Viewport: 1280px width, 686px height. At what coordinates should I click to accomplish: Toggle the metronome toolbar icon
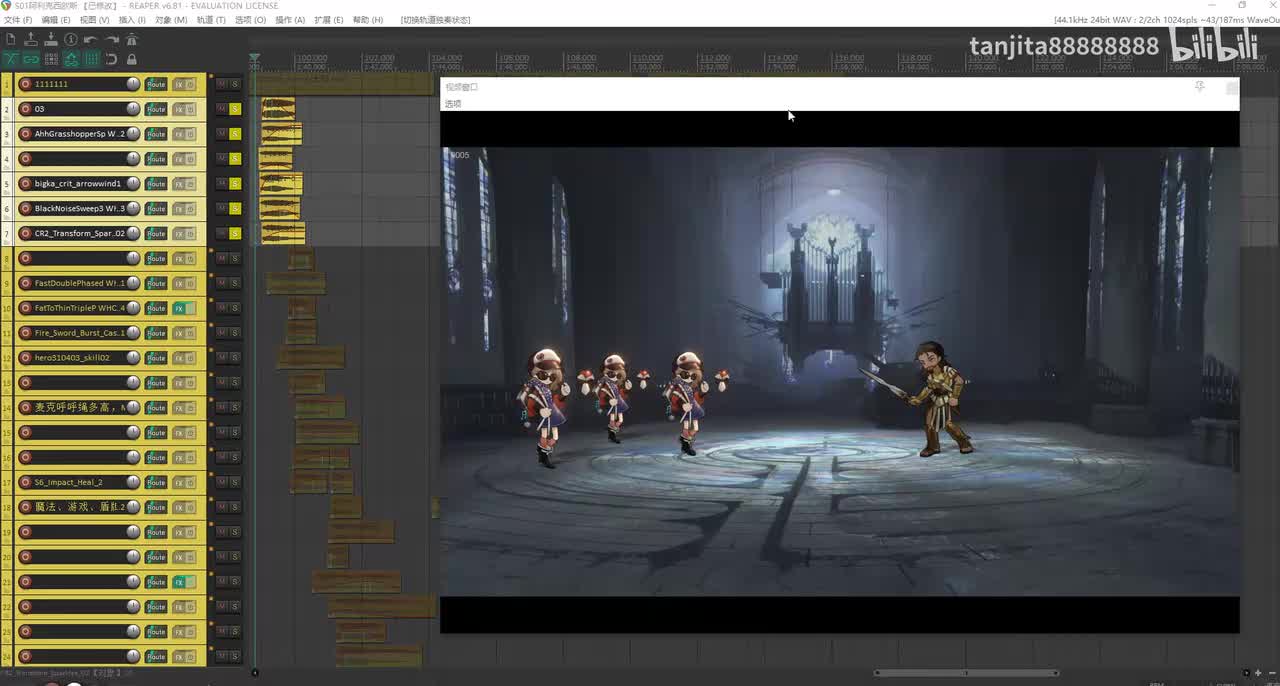(x=131, y=39)
